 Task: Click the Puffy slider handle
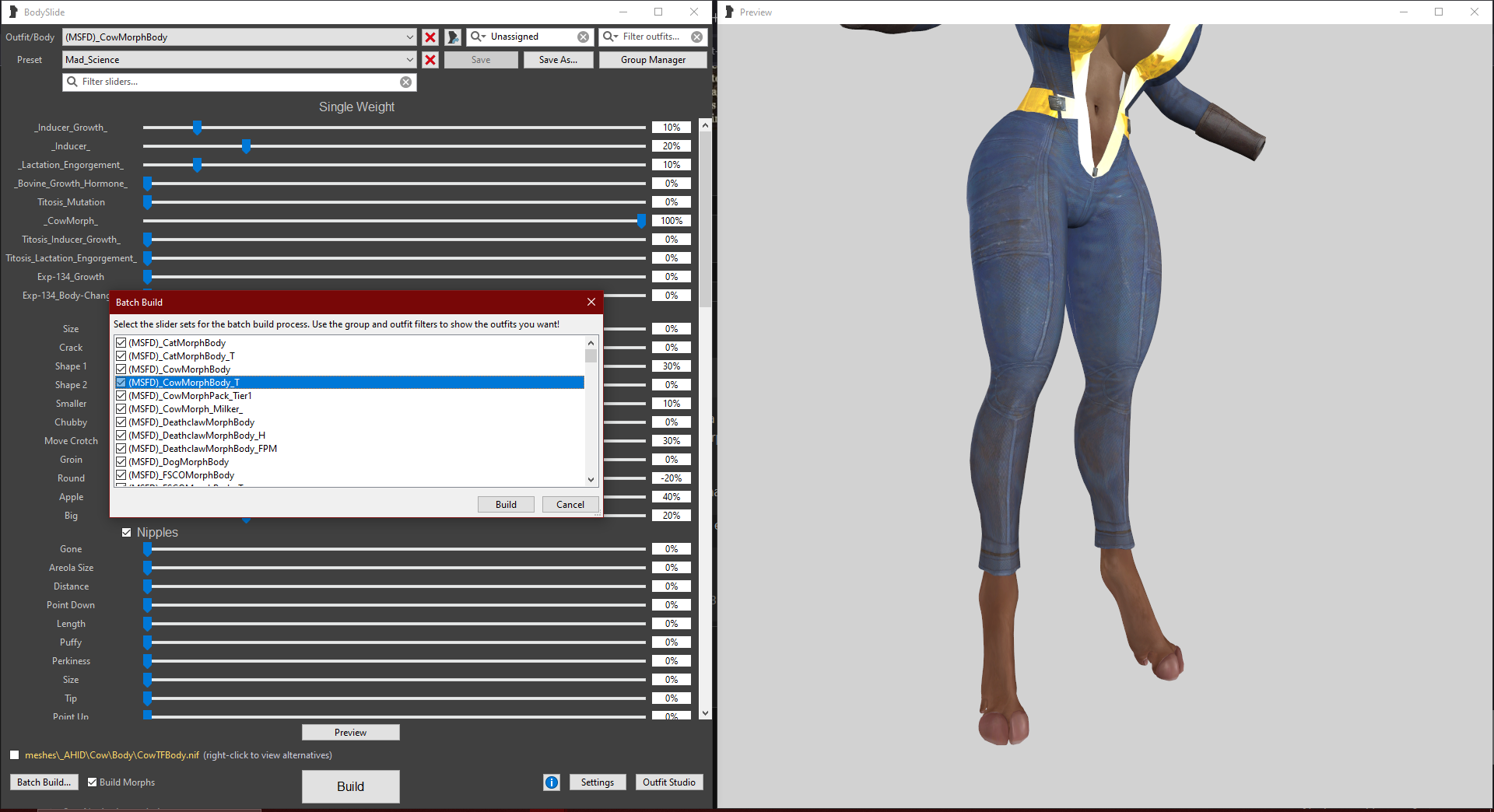[x=147, y=642]
